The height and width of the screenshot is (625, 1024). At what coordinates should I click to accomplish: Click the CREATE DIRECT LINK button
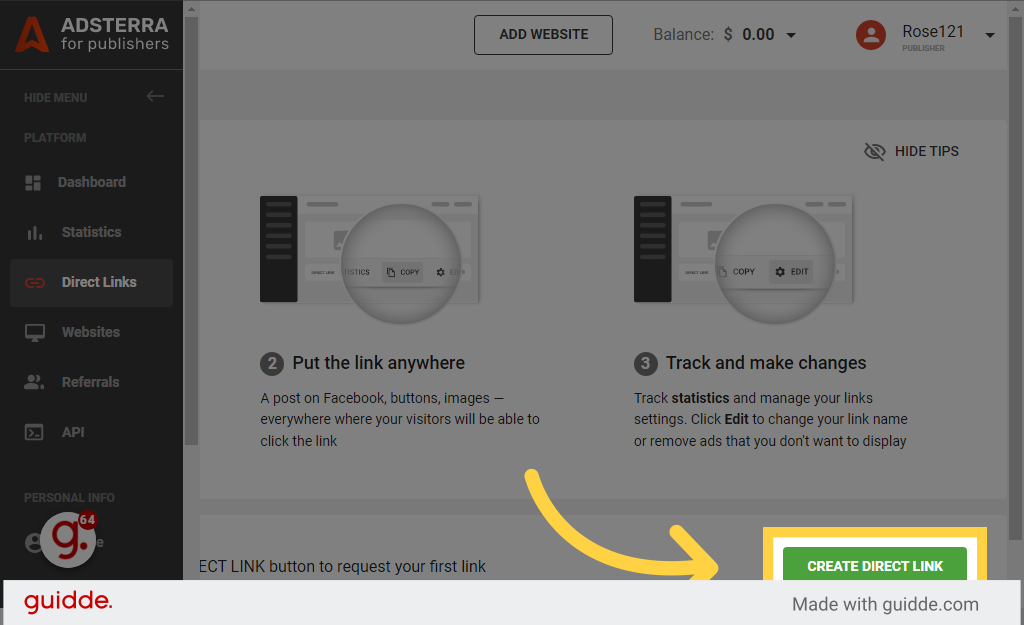pos(874,565)
